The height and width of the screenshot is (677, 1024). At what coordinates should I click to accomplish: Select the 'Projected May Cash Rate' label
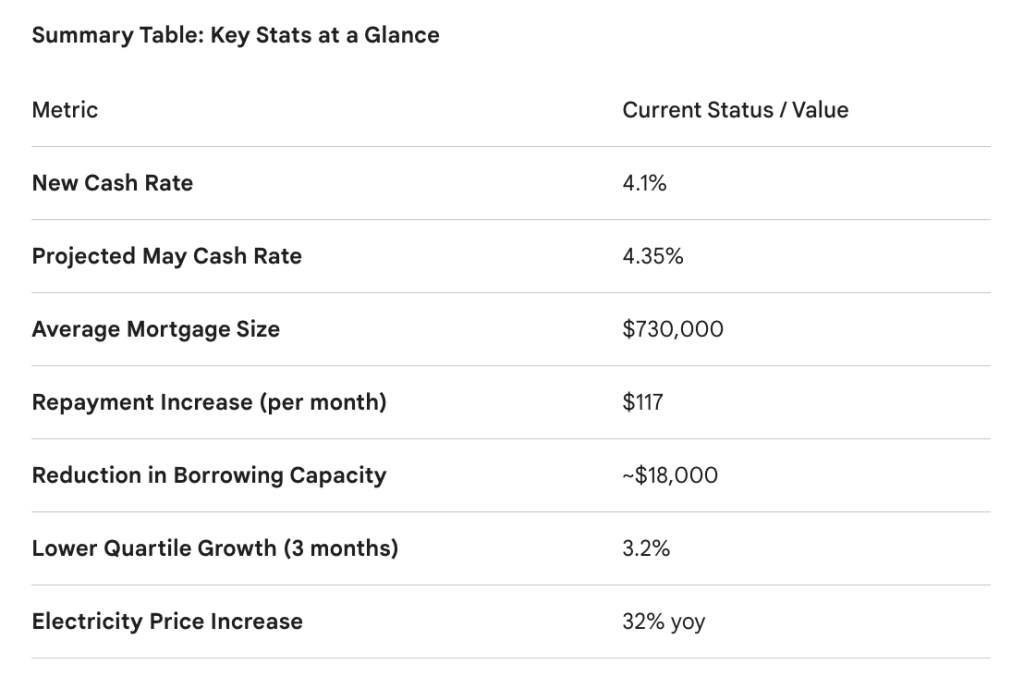[x=166, y=256]
